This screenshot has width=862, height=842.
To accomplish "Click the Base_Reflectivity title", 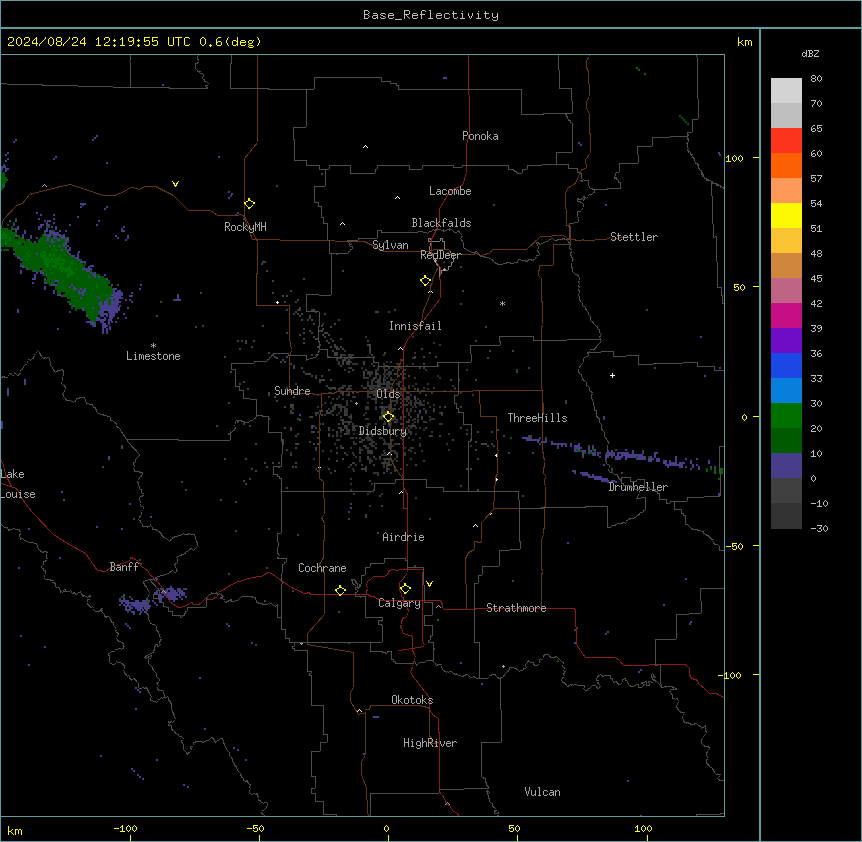I will click(431, 15).
